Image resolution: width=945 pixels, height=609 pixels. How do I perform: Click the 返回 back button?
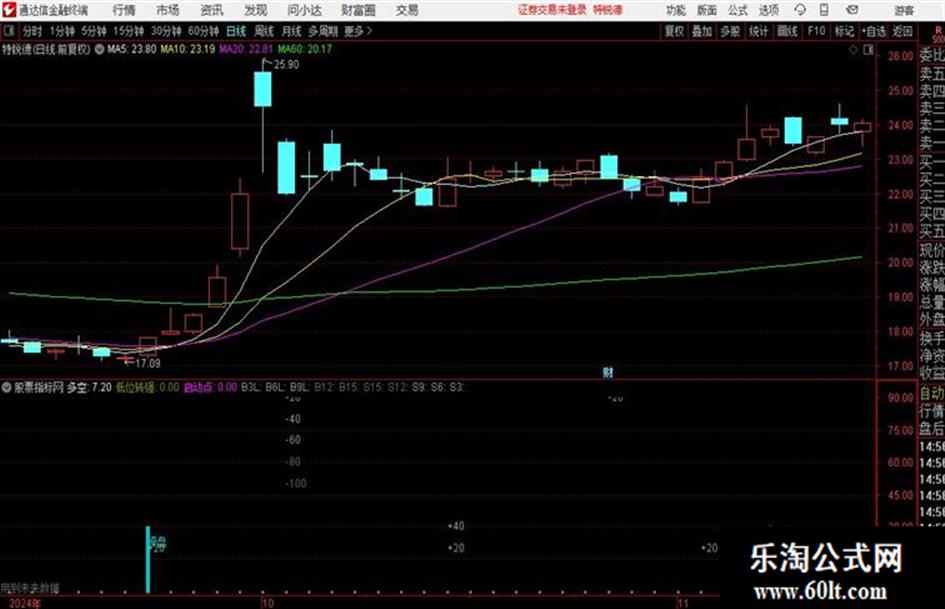pyautogui.click(x=902, y=31)
